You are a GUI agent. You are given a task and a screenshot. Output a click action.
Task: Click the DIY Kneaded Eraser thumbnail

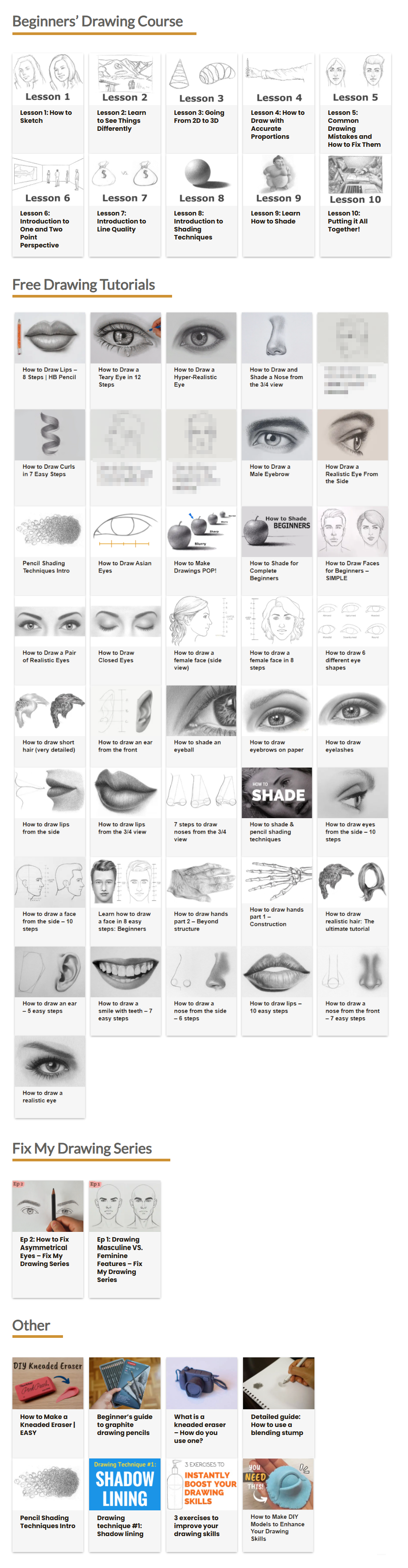coord(47,1383)
